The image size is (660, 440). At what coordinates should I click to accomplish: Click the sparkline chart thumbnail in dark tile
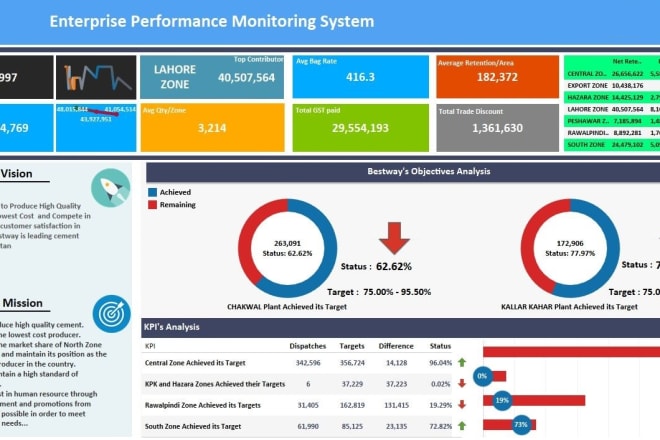[96, 77]
